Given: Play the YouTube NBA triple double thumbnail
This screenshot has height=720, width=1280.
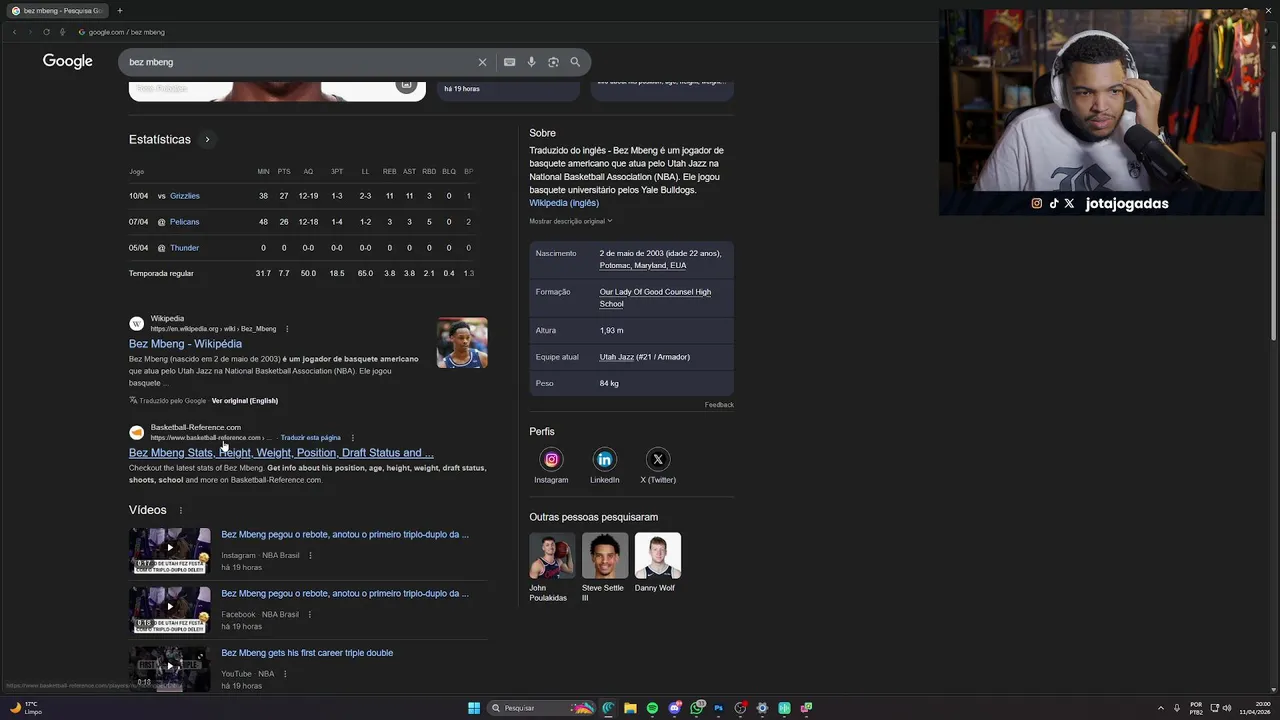Looking at the screenshot, I should 170,668.
